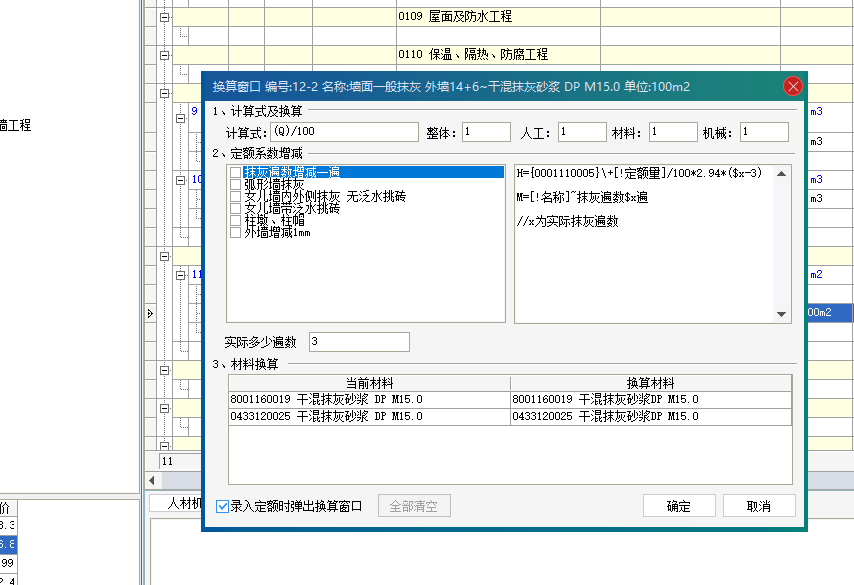Uncheck 录入定额时弹出换算窗口 checkbox
The height and width of the screenshot is (585, 854).
(x=222, y=507)
